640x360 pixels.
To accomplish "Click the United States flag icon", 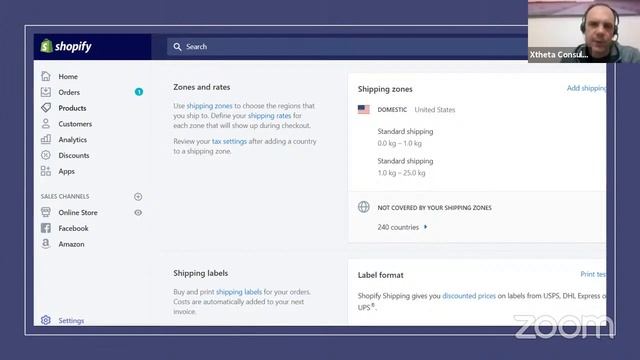I will pyautogui.click(x=364, y=109).
